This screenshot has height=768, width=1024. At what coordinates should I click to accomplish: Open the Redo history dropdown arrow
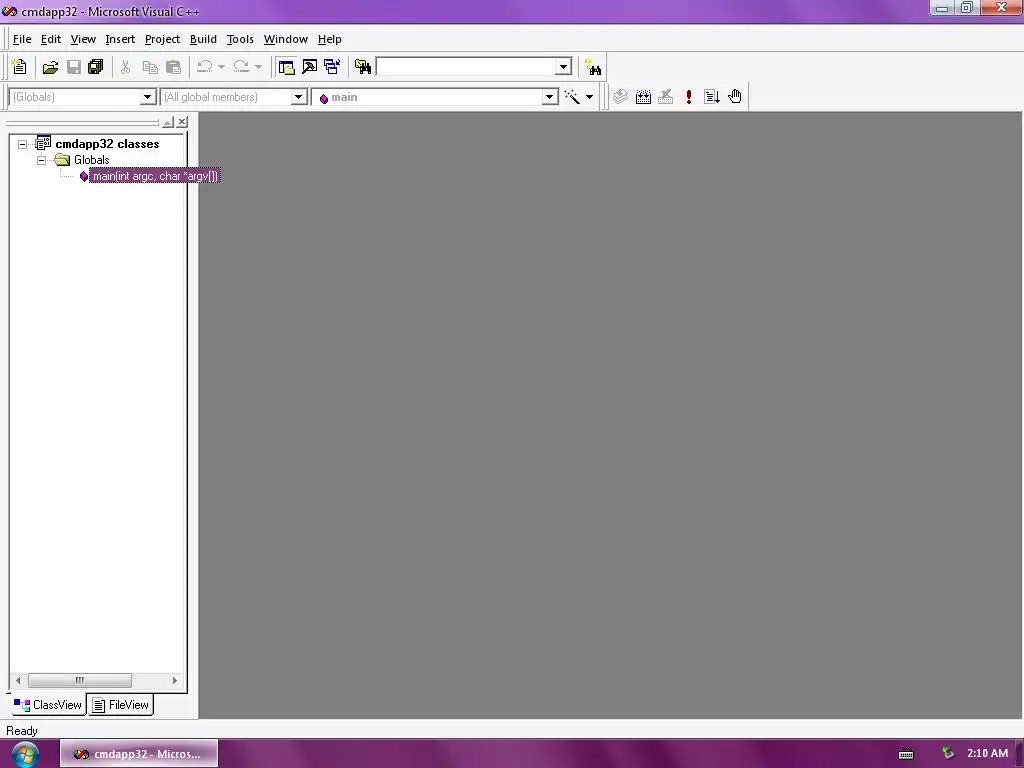[x=258, y=67]
